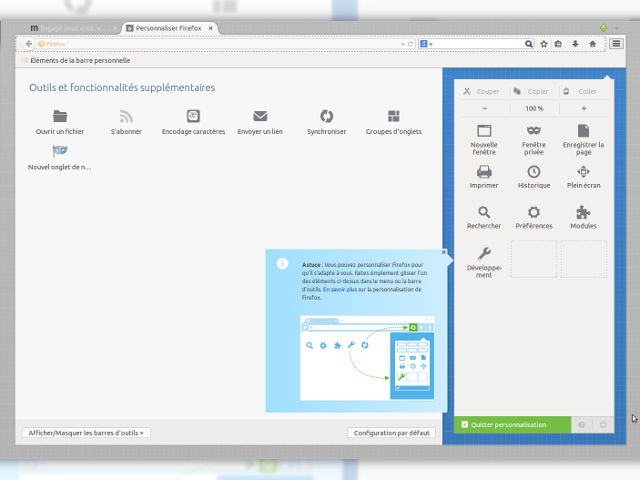Click Couper in the menu panel
This screenshot has height=480, width=640.
click(481, 91)
